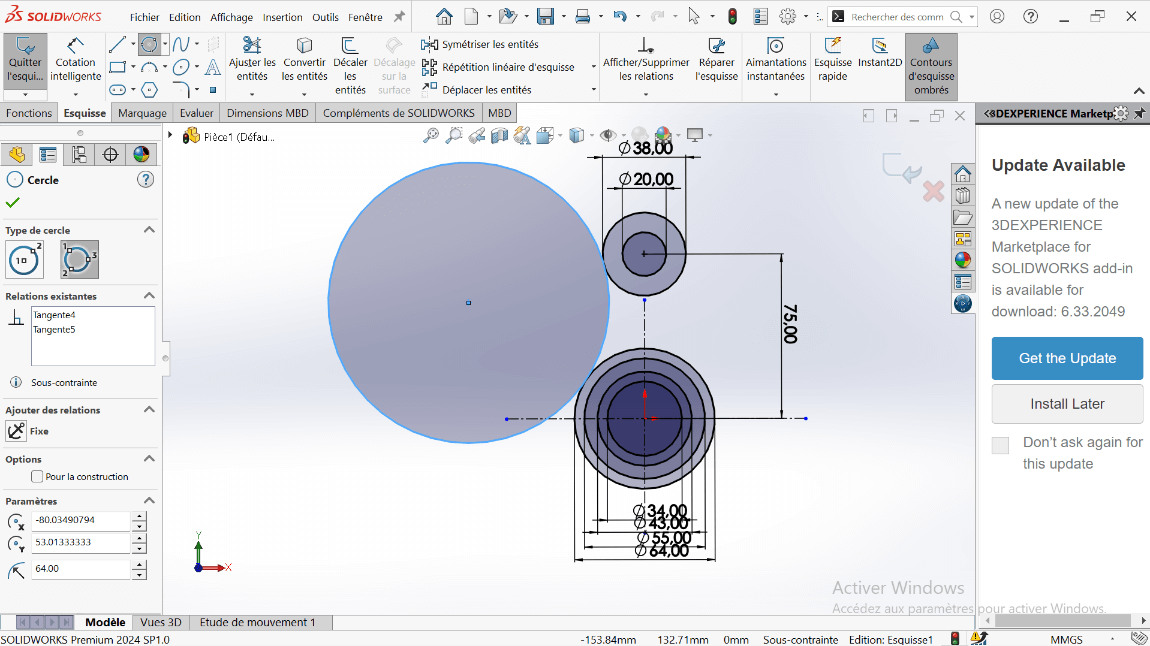
Task: Check Don't ask again for this update
Action: (x=1000, y=446)
